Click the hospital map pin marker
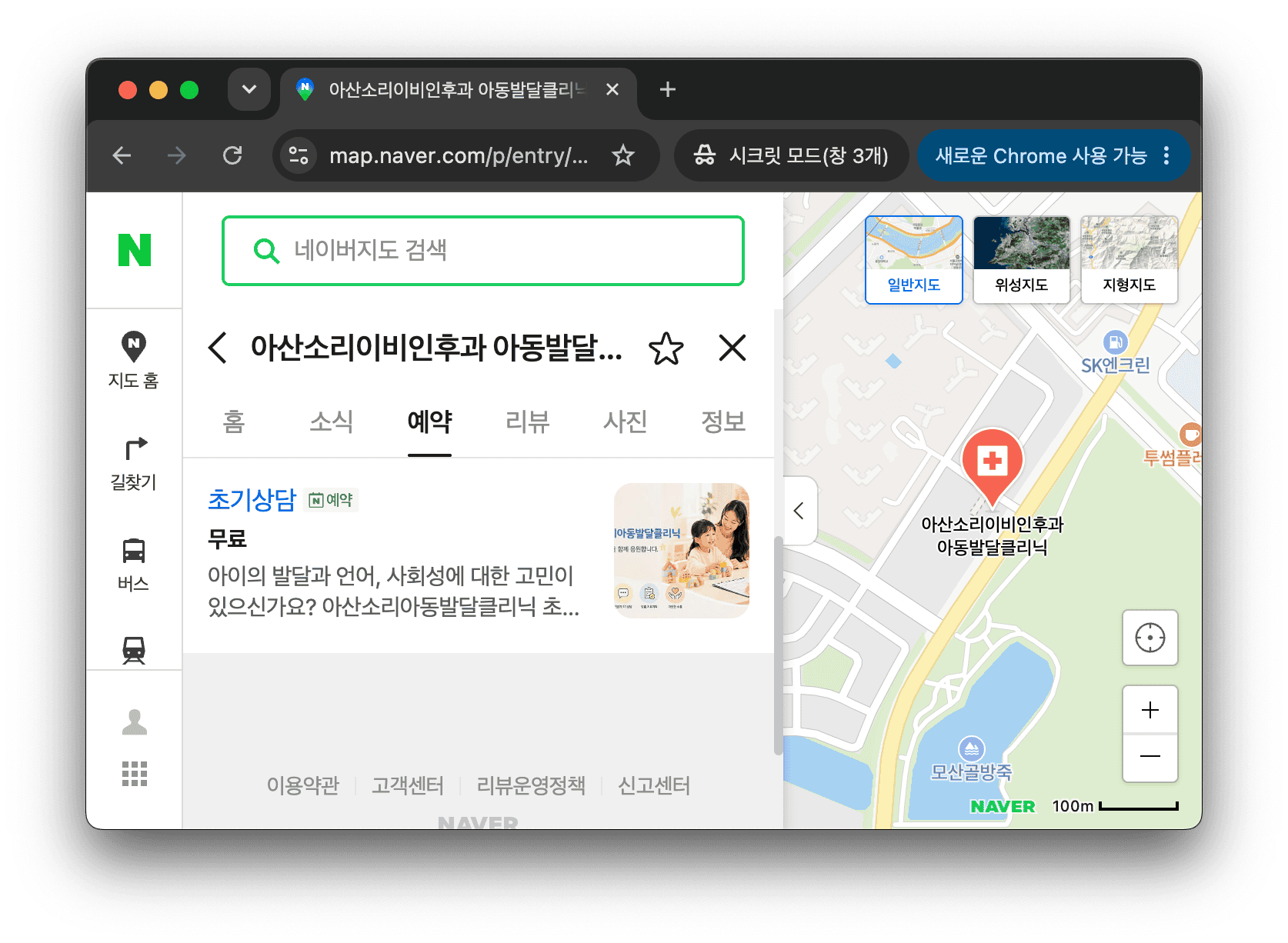1288x943 pixels. point(993,467)
